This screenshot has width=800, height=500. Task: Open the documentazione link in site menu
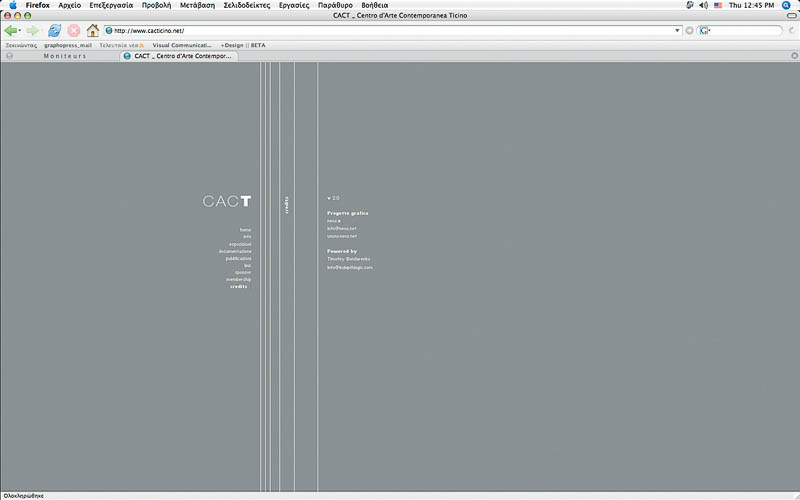[x=235, y=252]
